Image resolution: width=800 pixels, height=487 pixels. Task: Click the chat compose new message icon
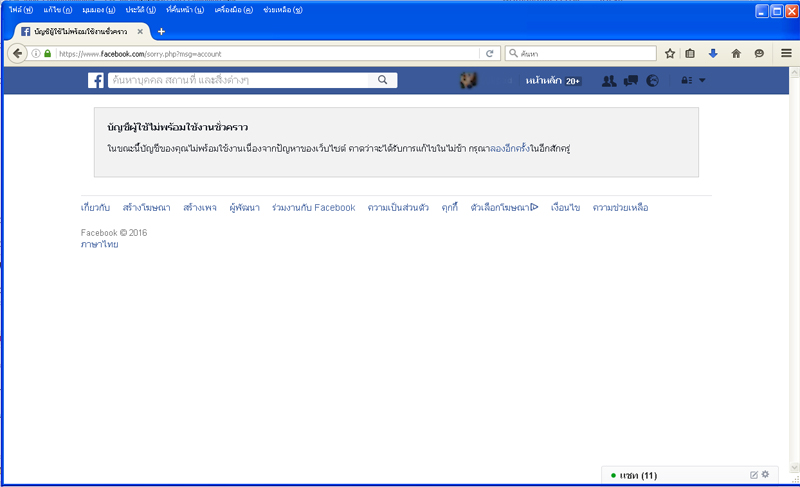click(x=754, y=475)
